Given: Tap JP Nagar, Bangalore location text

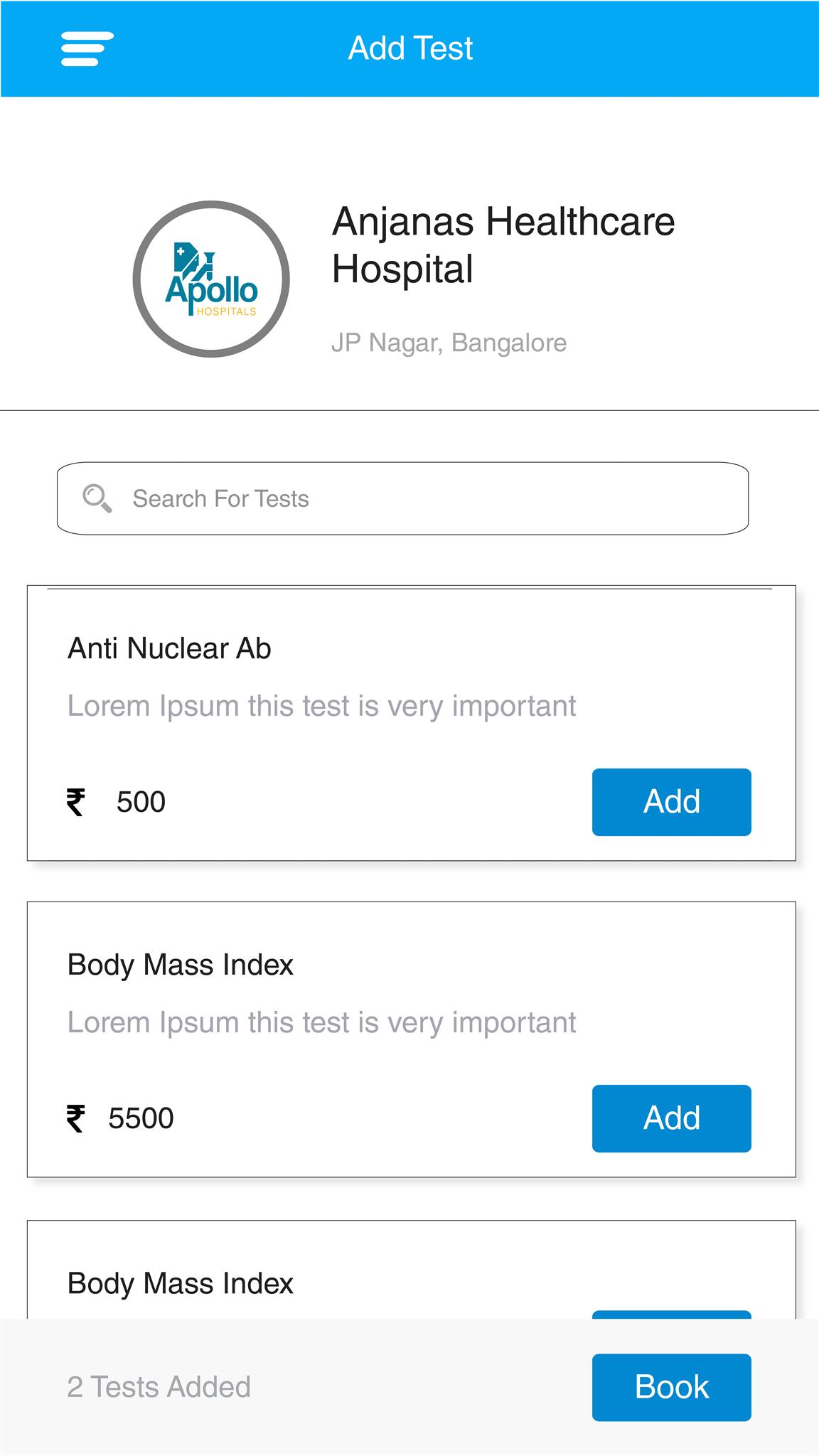Looking at the screenshot, I should point(449,343).
